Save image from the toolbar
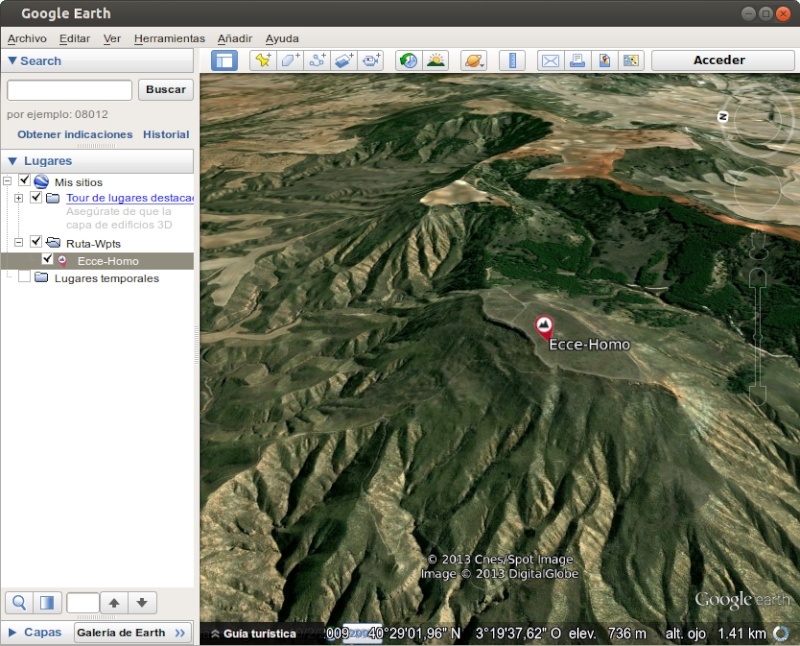The image size is (800, 646). pyautogui.click(x=604, y=61)
